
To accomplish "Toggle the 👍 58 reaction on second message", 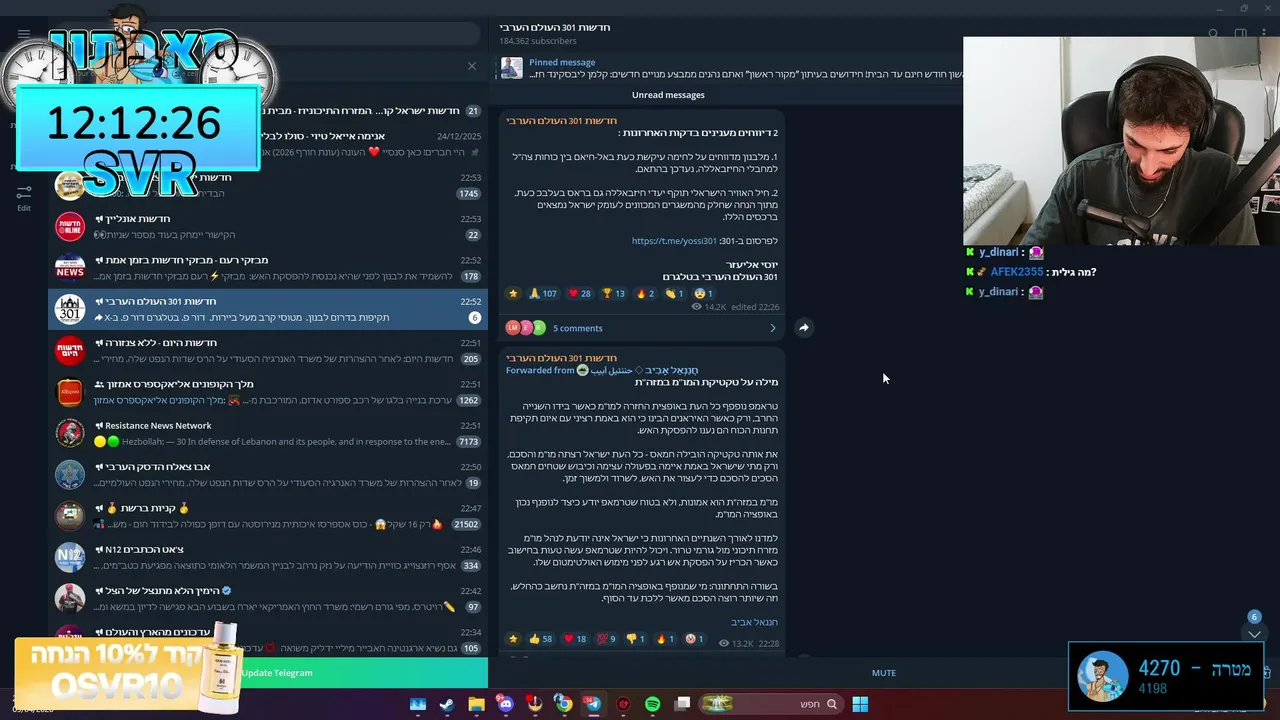I will tap(541, 639).
